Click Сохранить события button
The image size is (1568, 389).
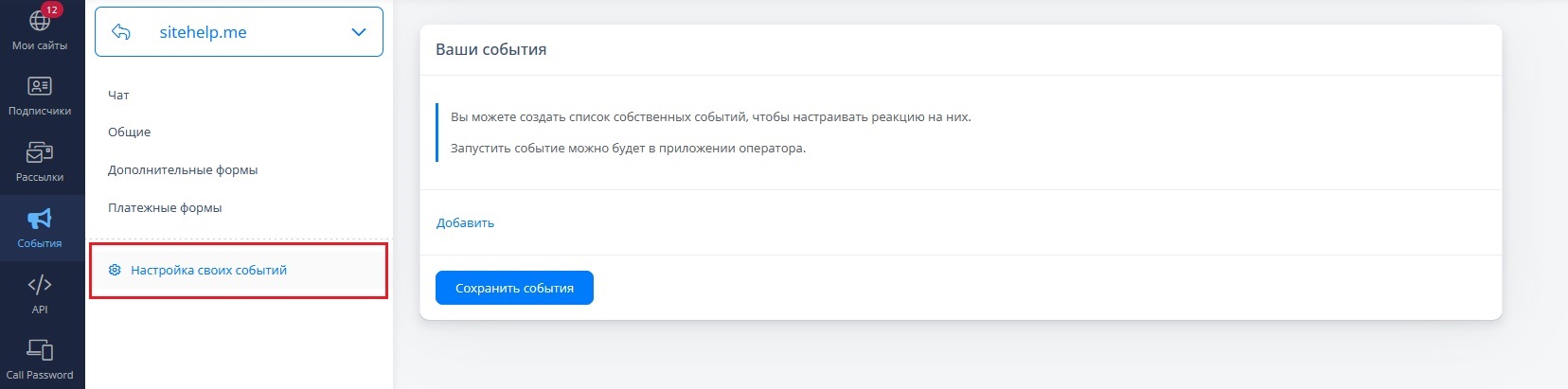[514, 288]
